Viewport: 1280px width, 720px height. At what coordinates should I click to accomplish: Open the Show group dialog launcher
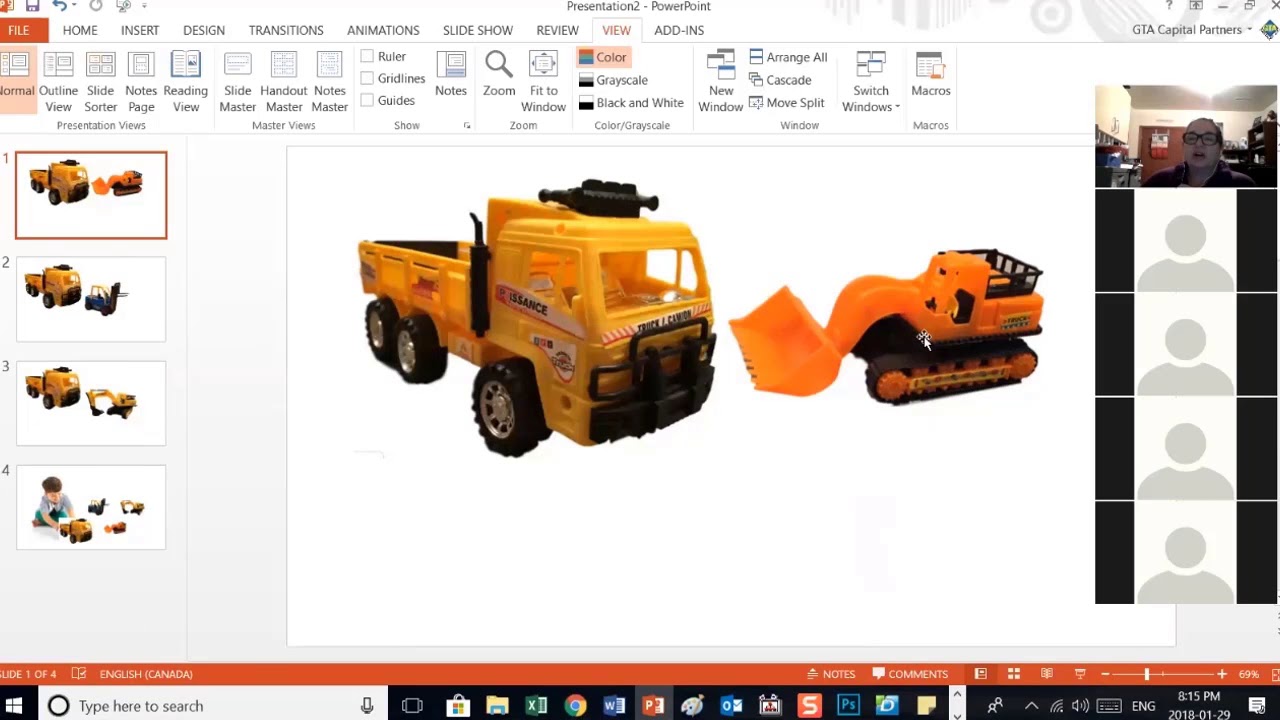click(467, 126)
